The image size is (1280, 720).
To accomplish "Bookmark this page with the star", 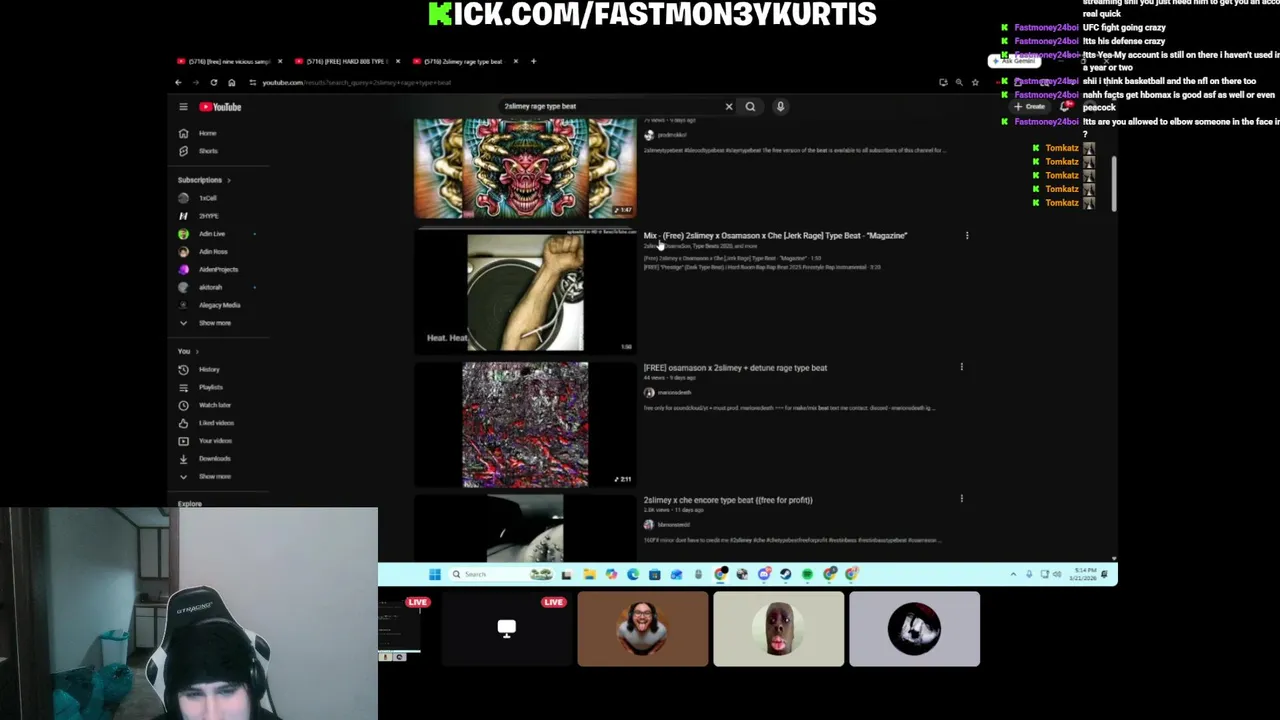I will pyautogui.click(x=975, y=82).
